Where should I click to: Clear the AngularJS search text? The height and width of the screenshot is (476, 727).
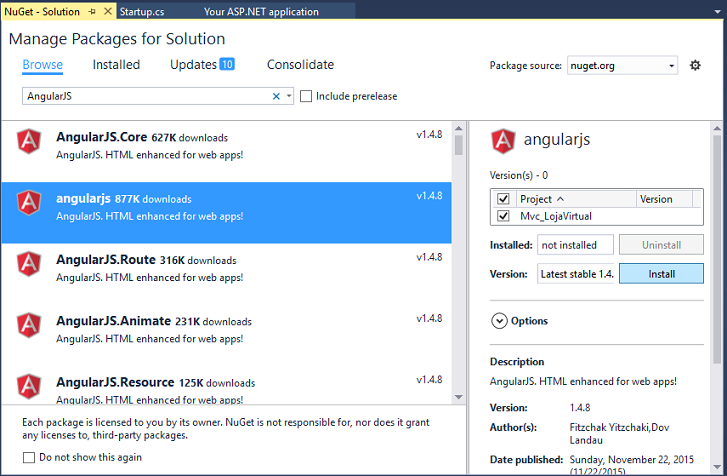[x=276, y=96]
